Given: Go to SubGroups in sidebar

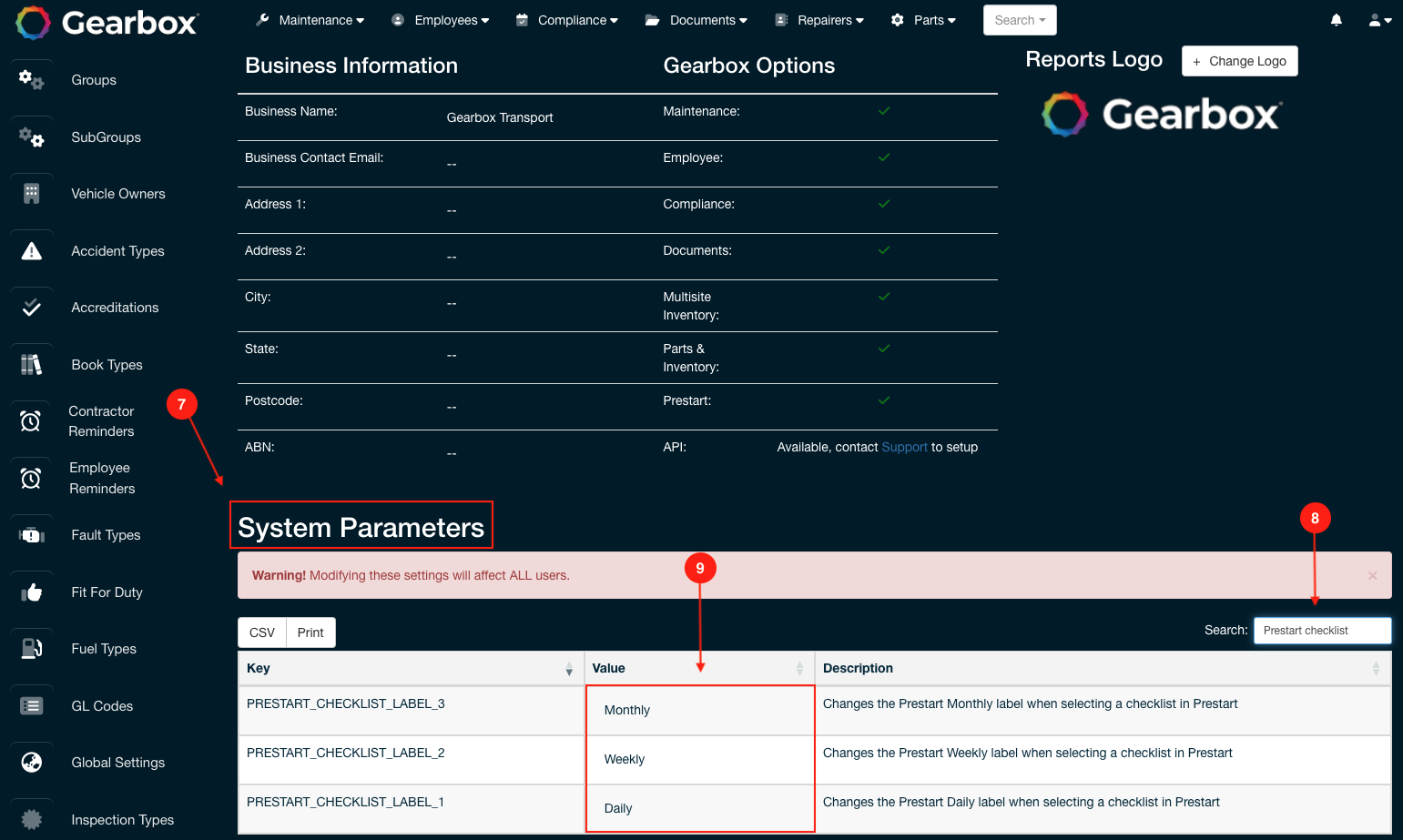Looking at the screenshot, I should [x=107, y=137].
